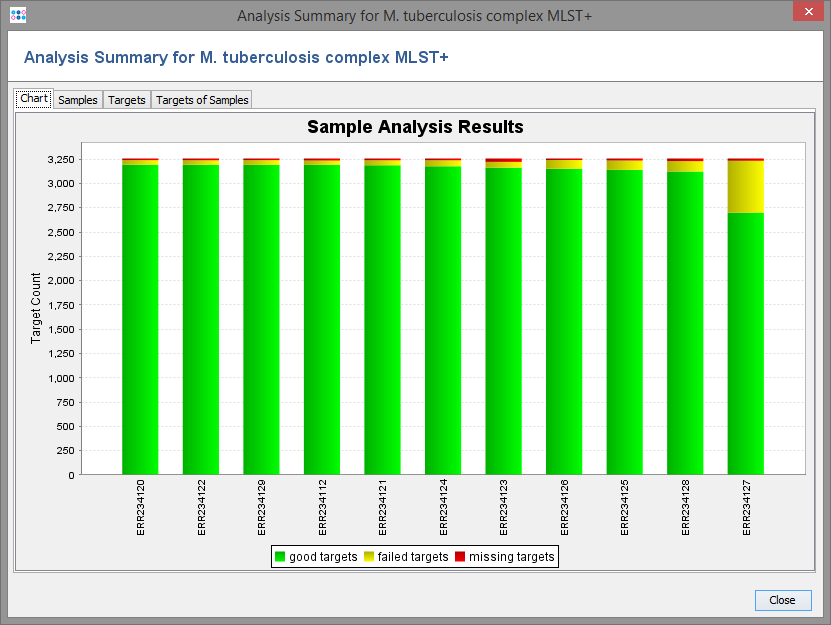Open the Samples tab
This screenshot has height=625, width=831.
click(77, 100)
